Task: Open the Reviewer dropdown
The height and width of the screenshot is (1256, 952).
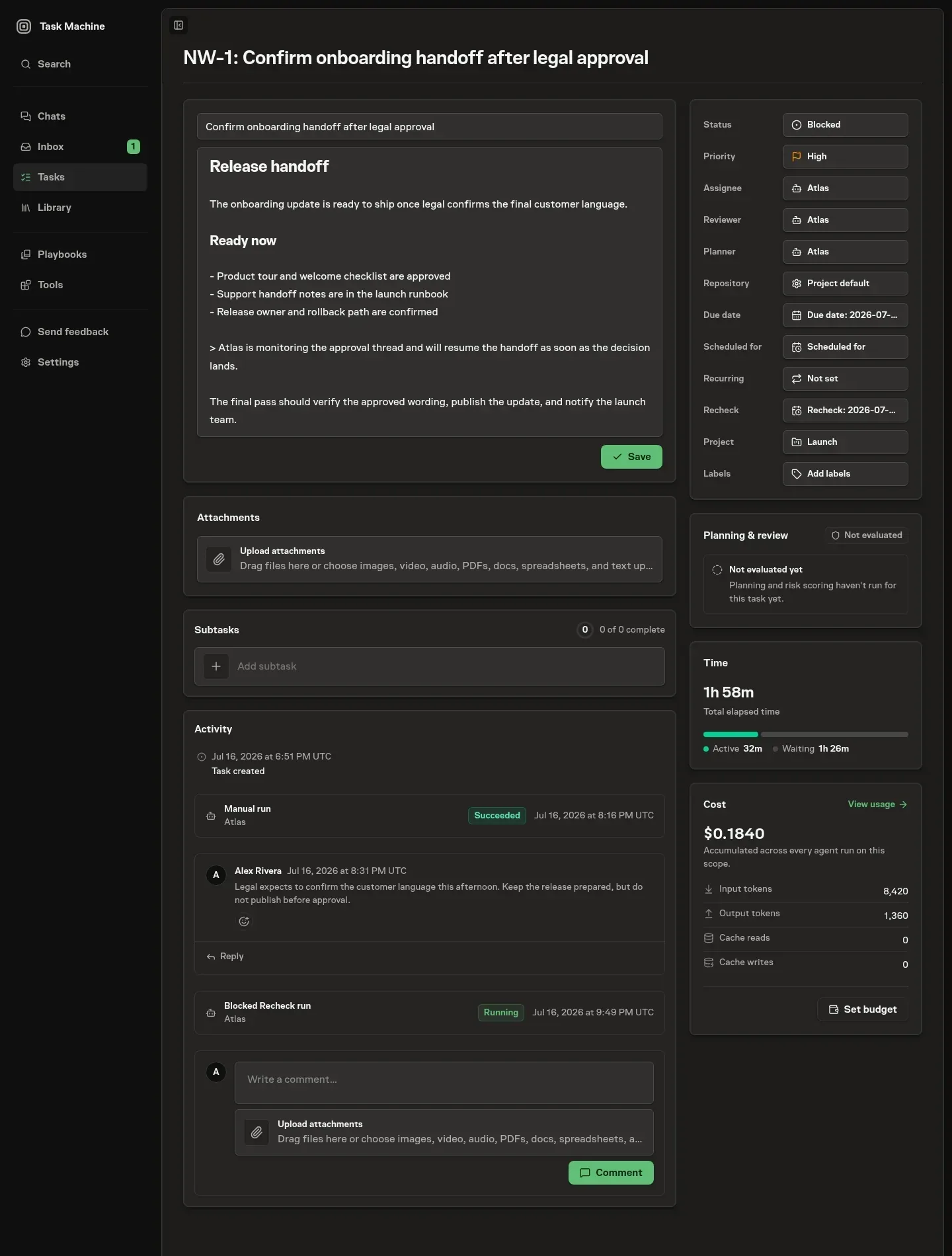Action: (845, 220)
